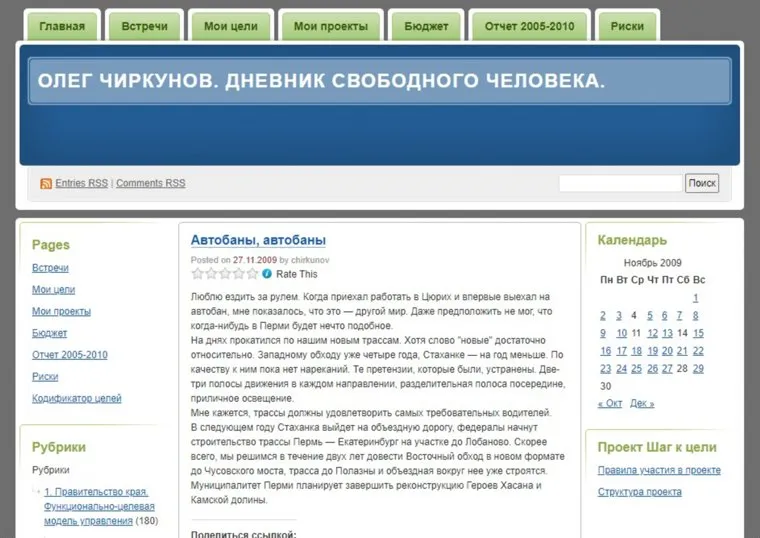
Task: Switch to the Бюджет tab
Action: 426,26
